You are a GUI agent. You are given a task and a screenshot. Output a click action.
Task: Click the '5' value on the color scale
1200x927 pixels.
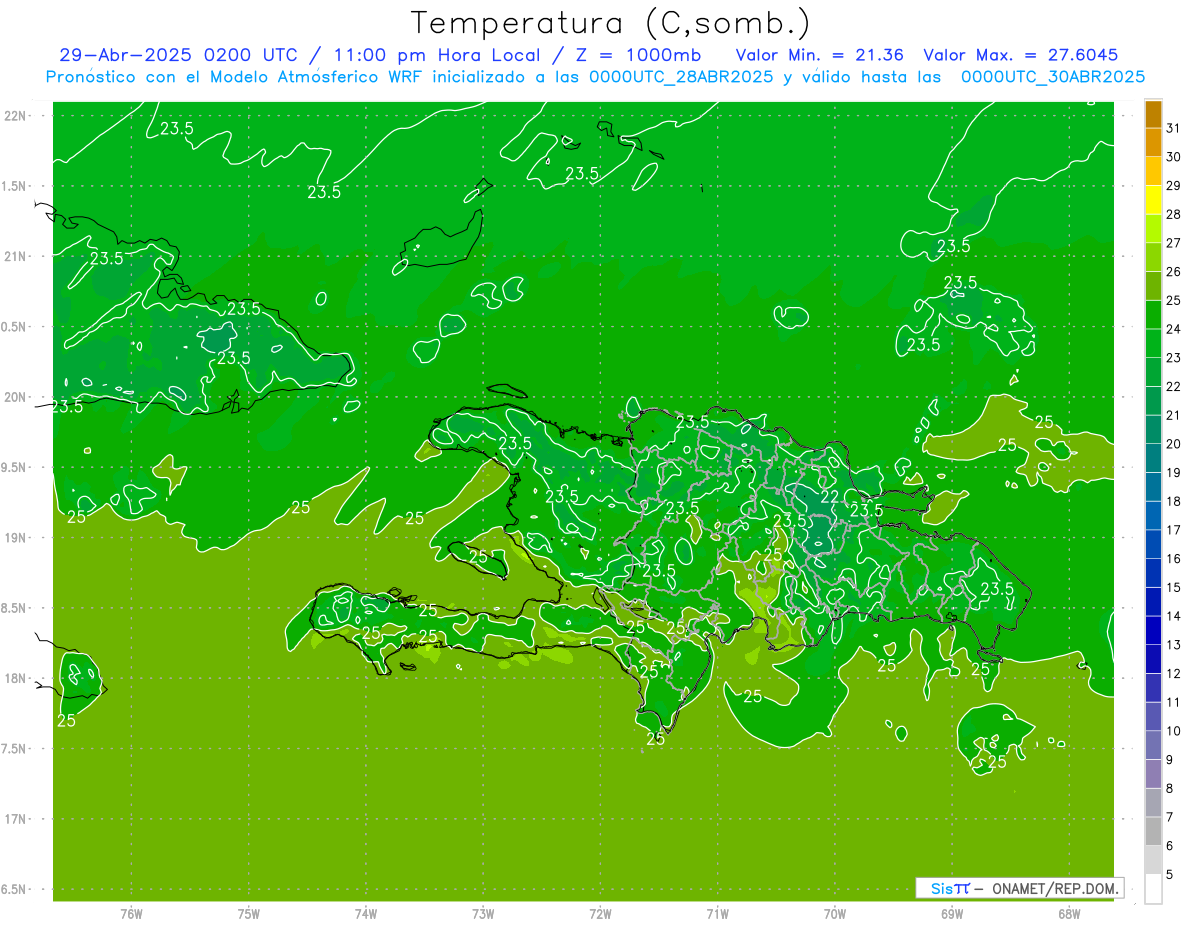[1170, 875]
